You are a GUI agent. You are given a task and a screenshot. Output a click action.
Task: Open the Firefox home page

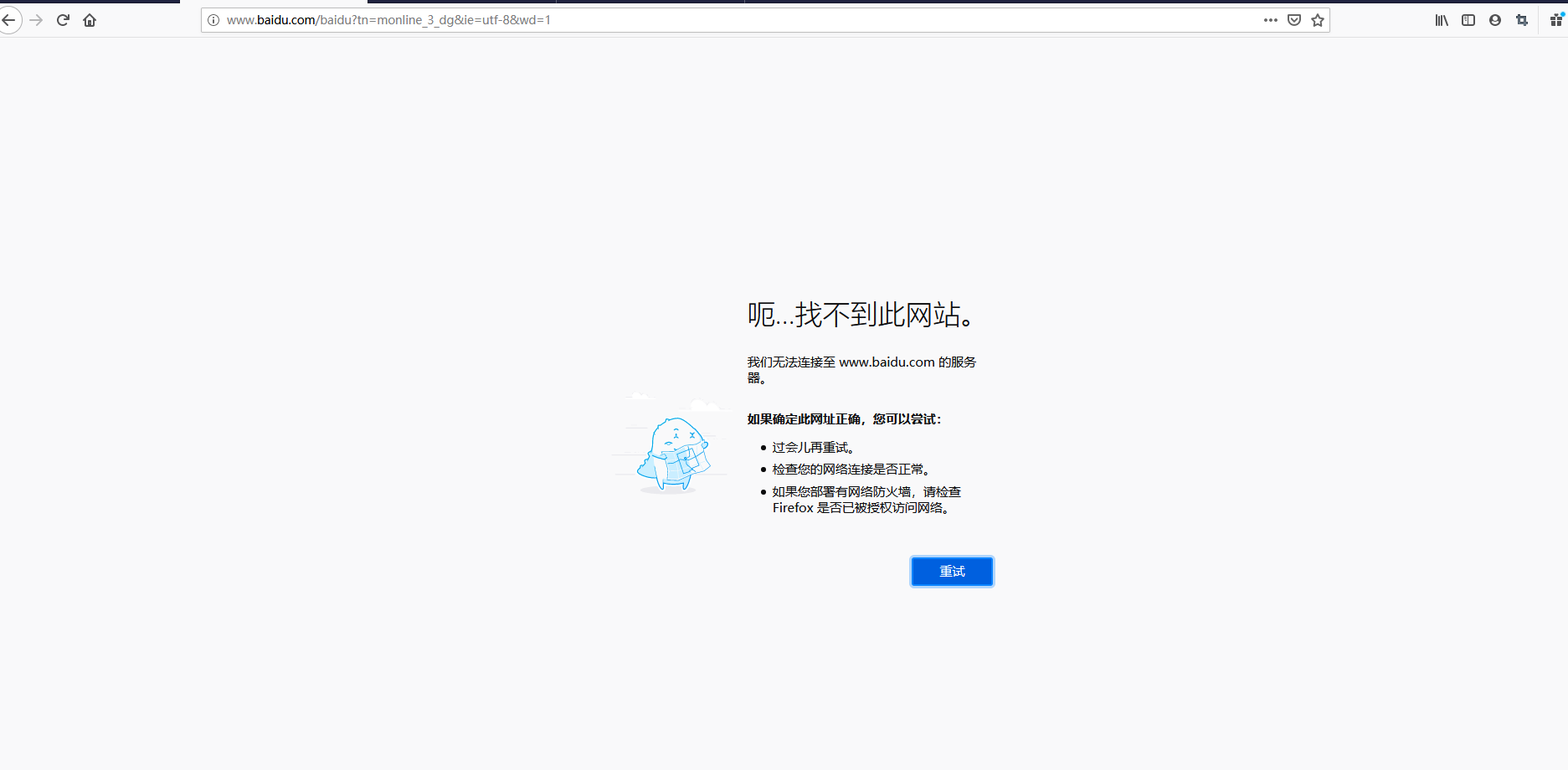(90, 20)
